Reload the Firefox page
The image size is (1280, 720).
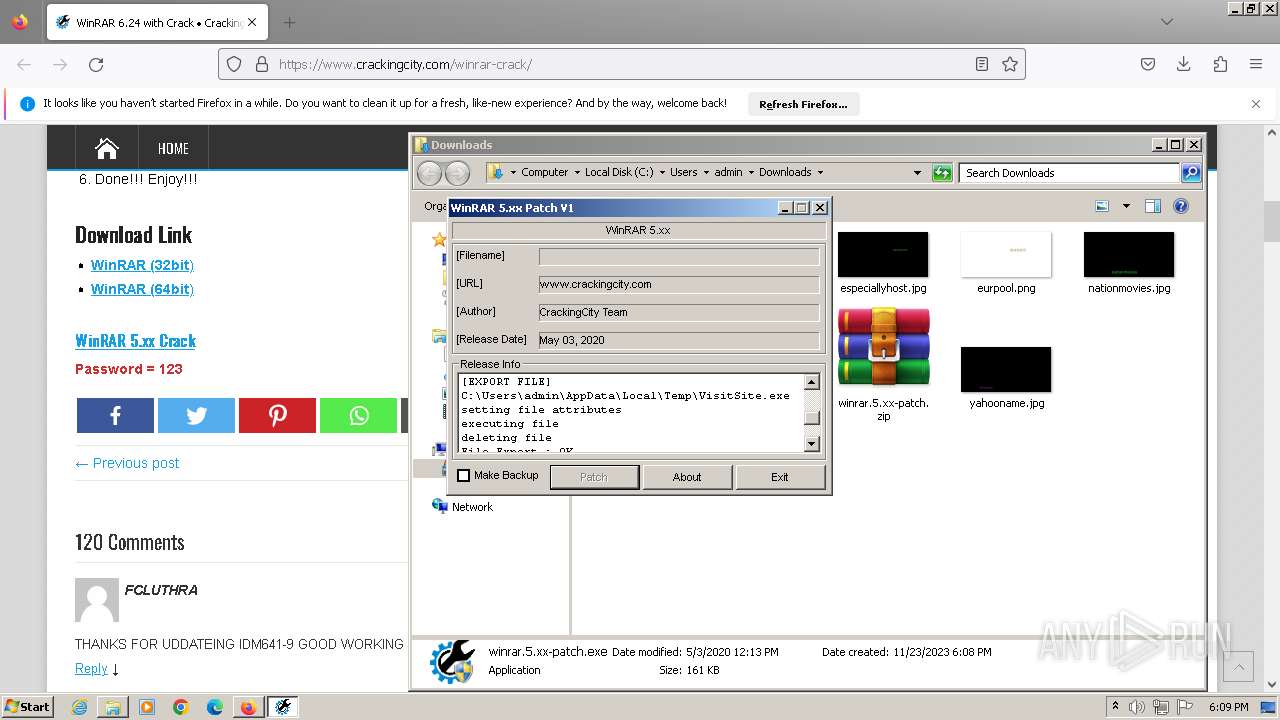click(96, 64)
